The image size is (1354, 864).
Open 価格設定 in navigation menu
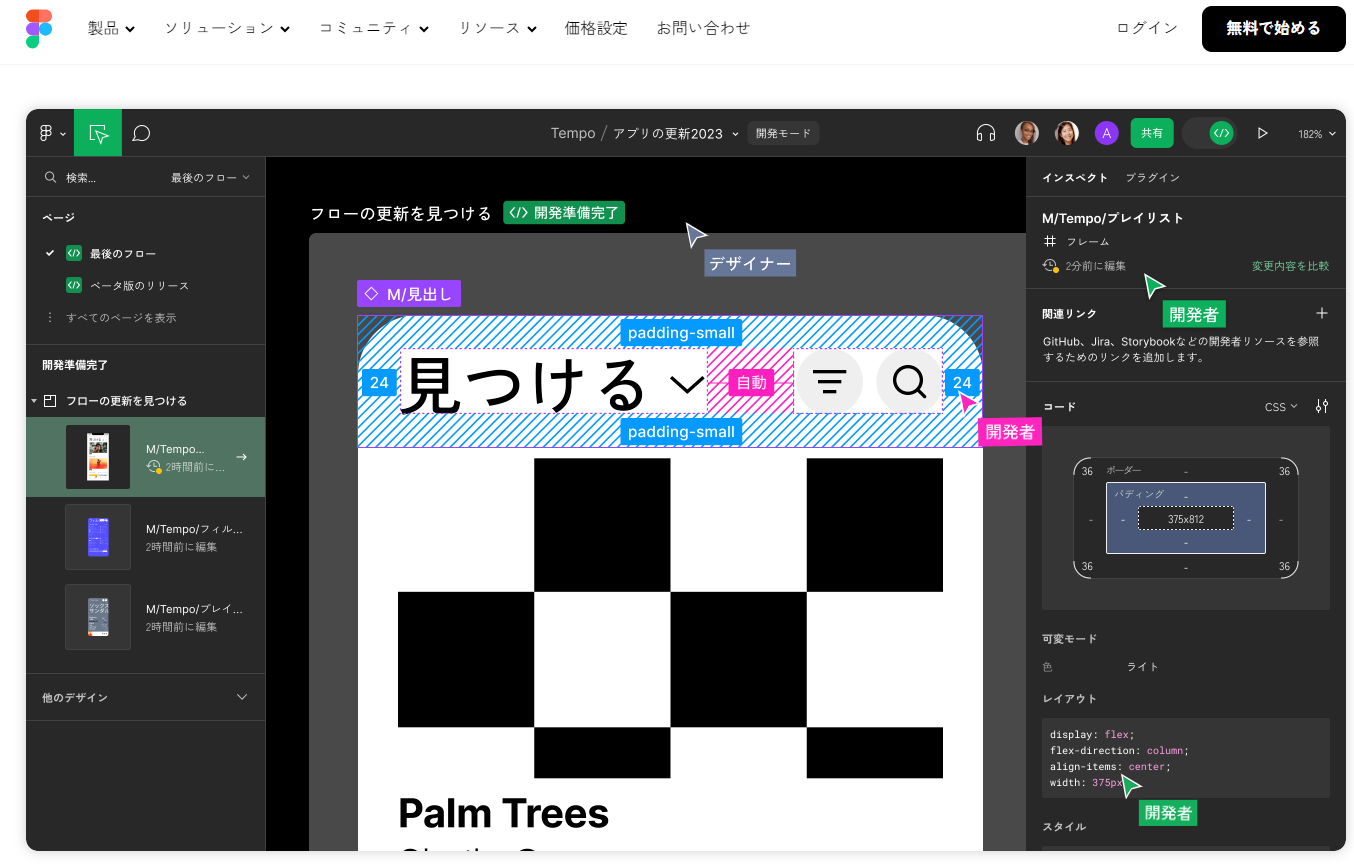click(x=596, y=28)
